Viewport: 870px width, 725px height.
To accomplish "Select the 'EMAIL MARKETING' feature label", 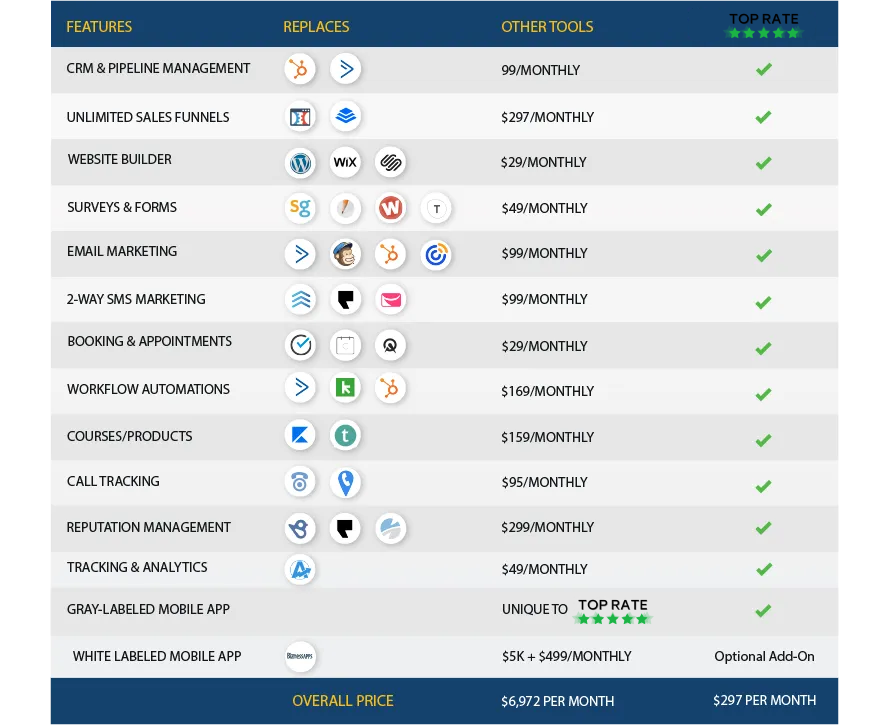I will point(122,251).
